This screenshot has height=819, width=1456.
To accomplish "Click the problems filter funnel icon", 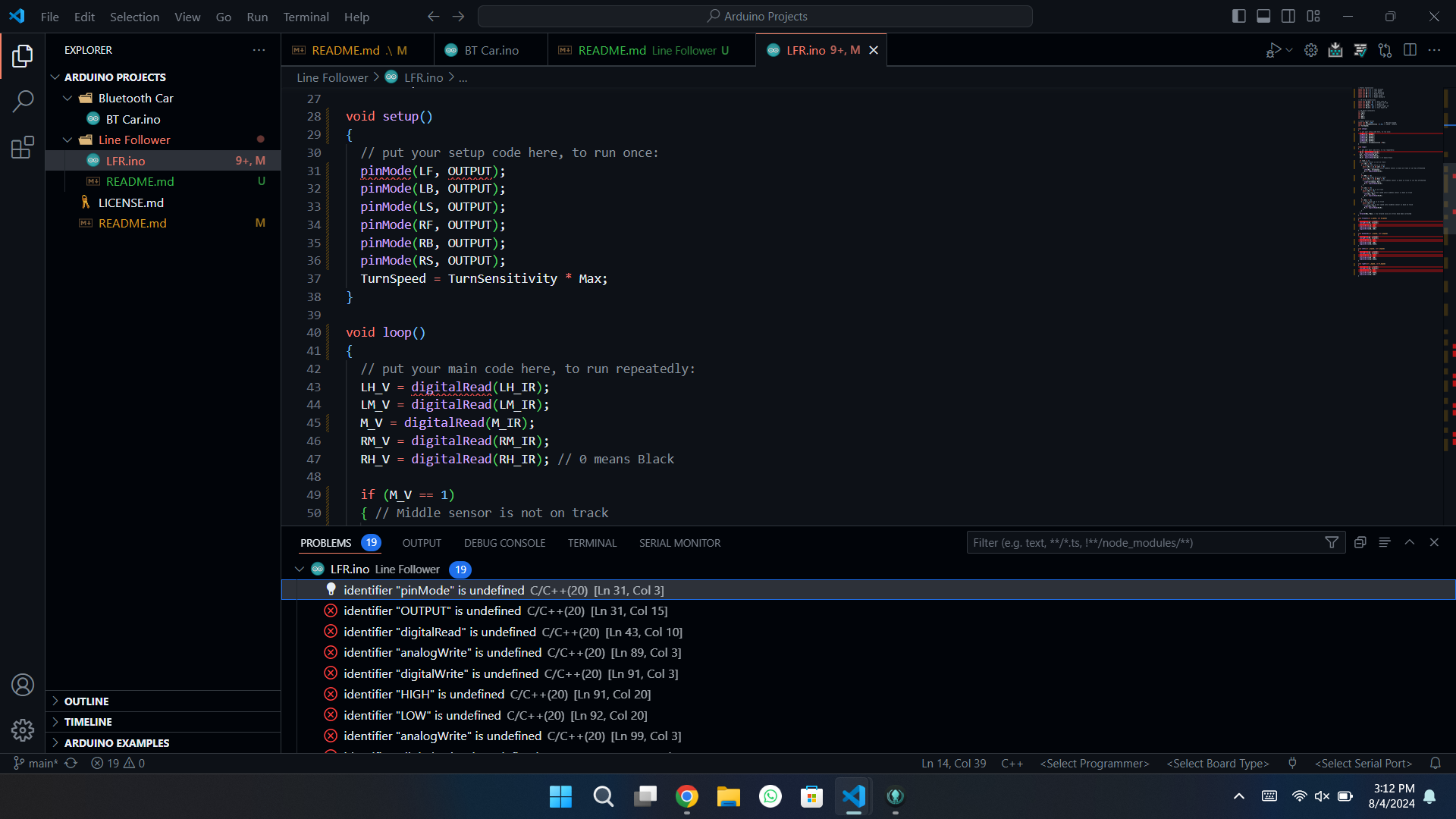I will (1331, 542).
